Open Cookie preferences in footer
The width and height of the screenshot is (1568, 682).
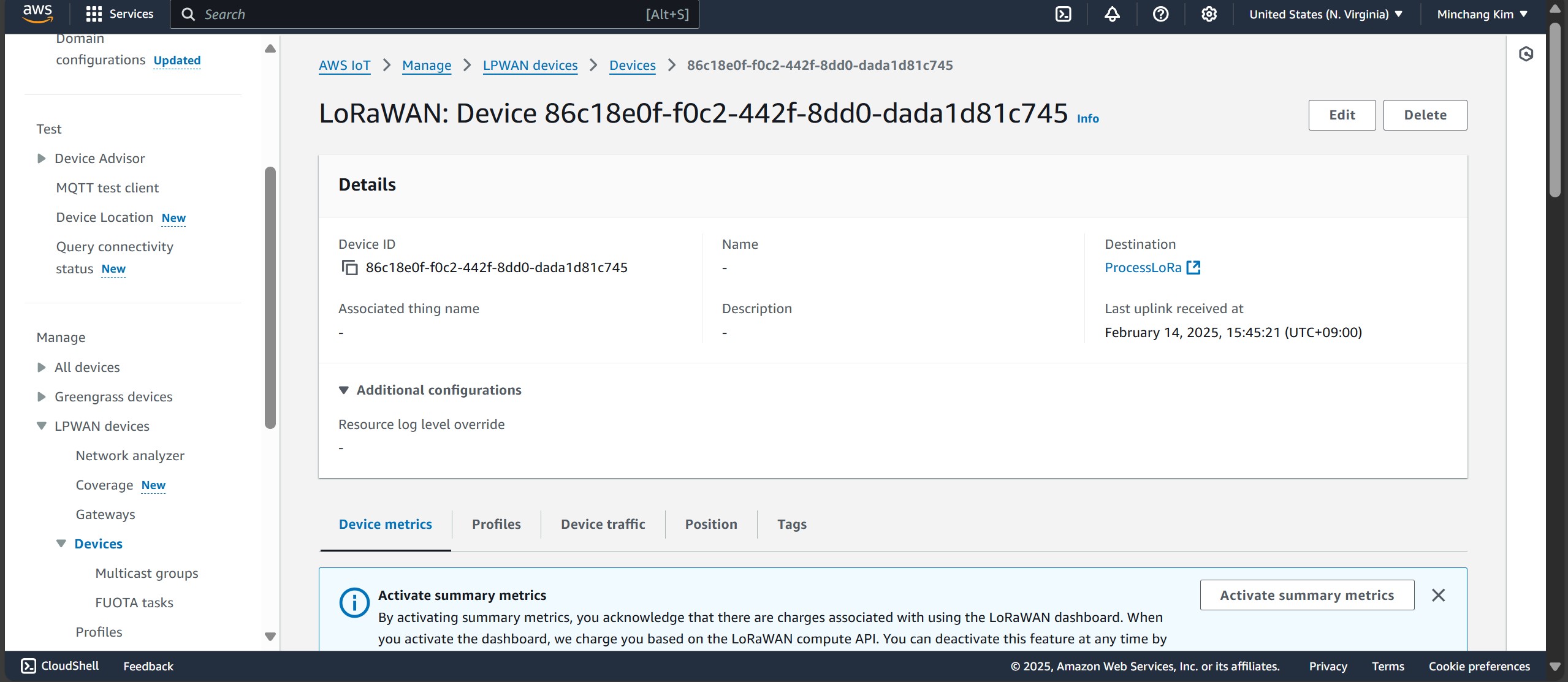point(1479,666)
